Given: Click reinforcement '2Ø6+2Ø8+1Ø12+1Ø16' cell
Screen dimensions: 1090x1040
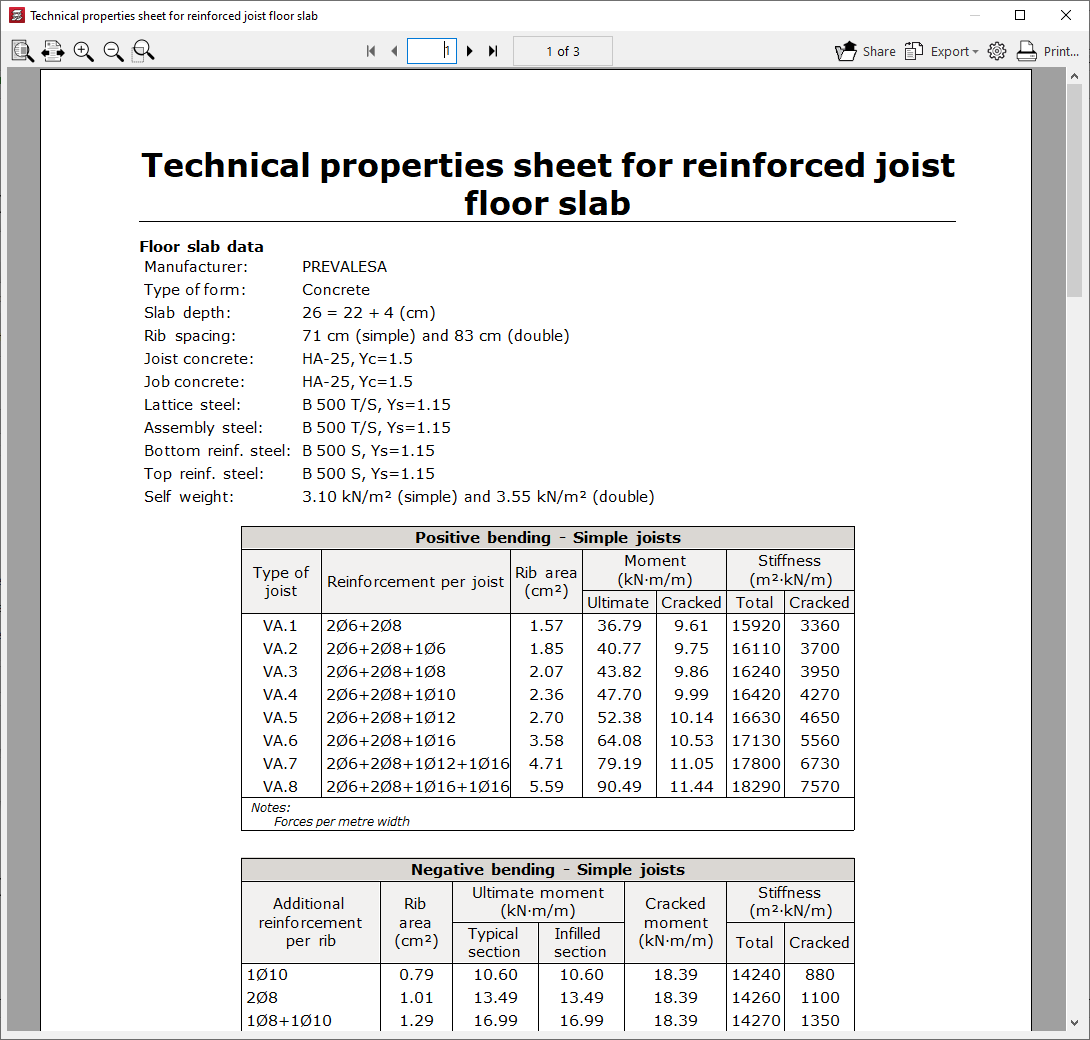Looking at the screenshot, I should tap(417, 763).
